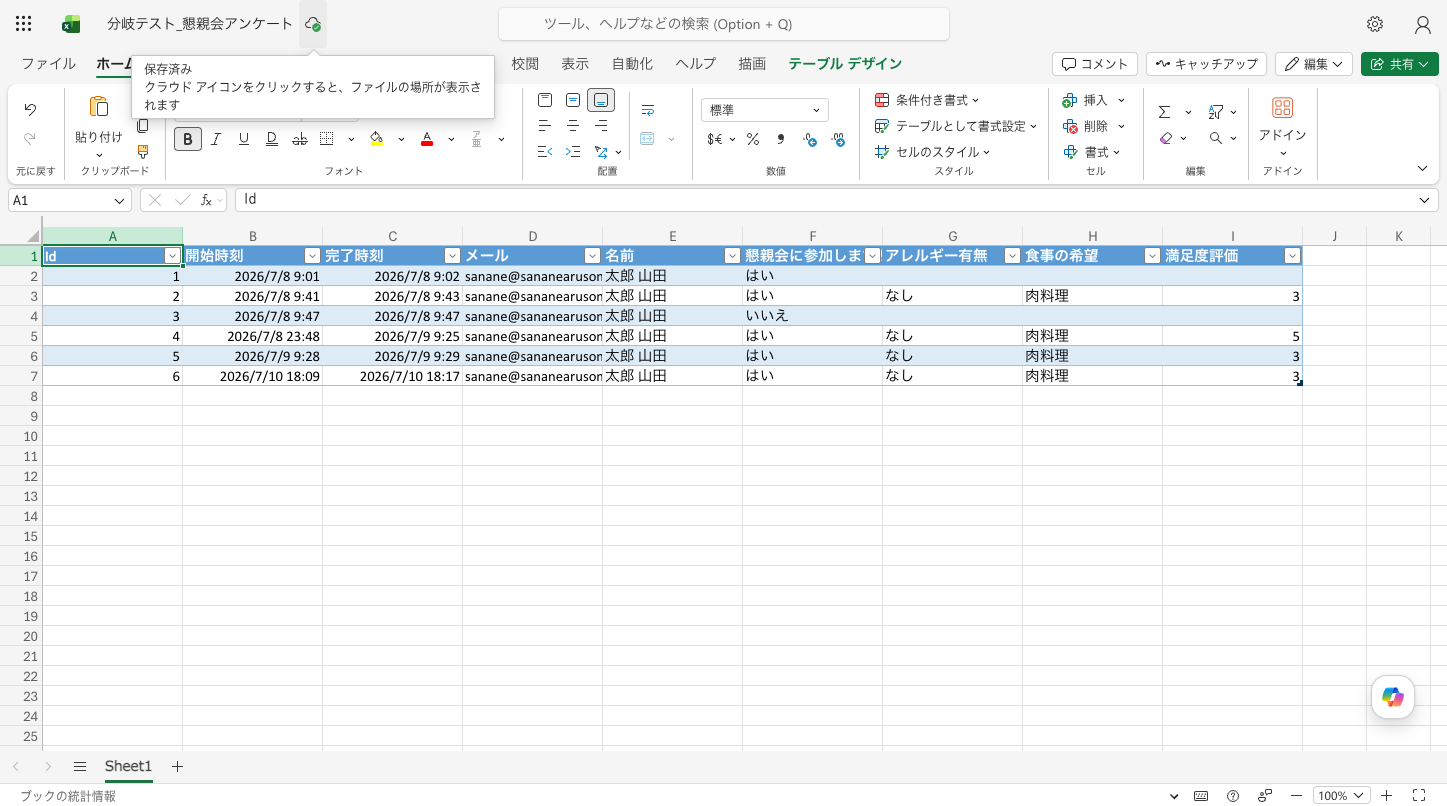This screenshot has height=806, width=1447.
Task: Click Center horizontally icon
Action: point(573,126)
